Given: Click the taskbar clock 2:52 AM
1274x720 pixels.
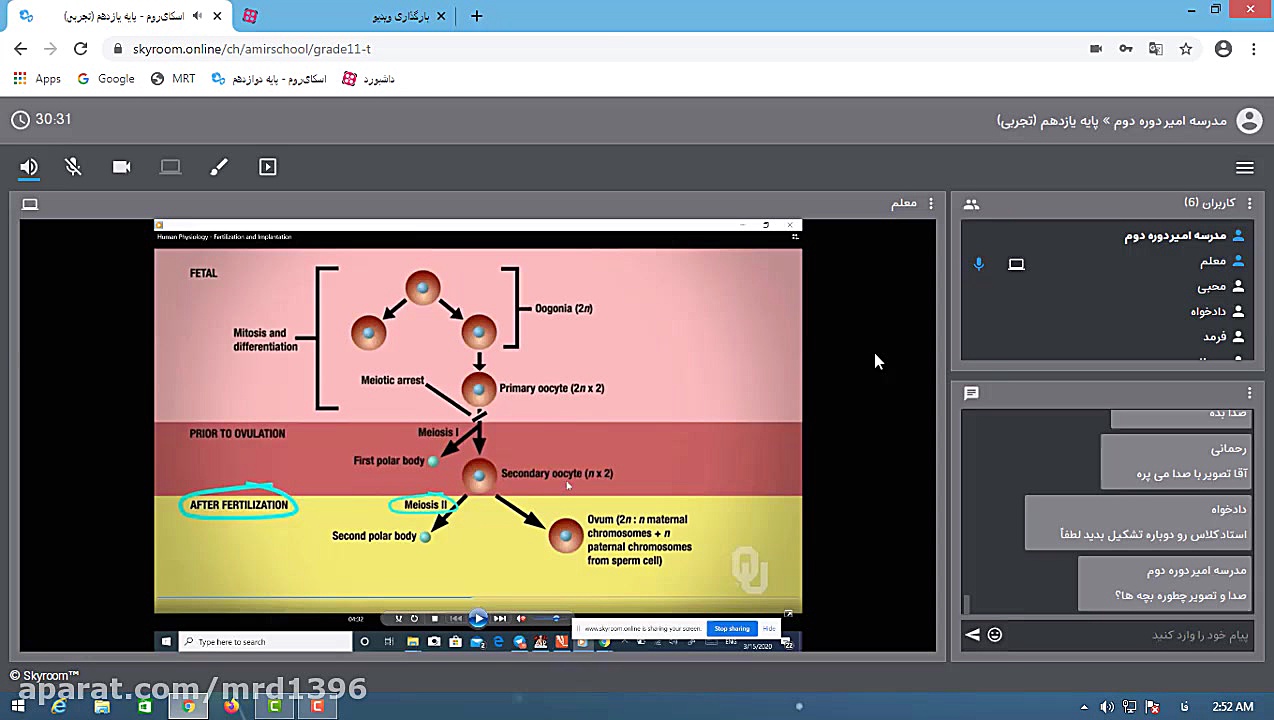Looking at the screenshot, I should click(x=1232, y=707).
